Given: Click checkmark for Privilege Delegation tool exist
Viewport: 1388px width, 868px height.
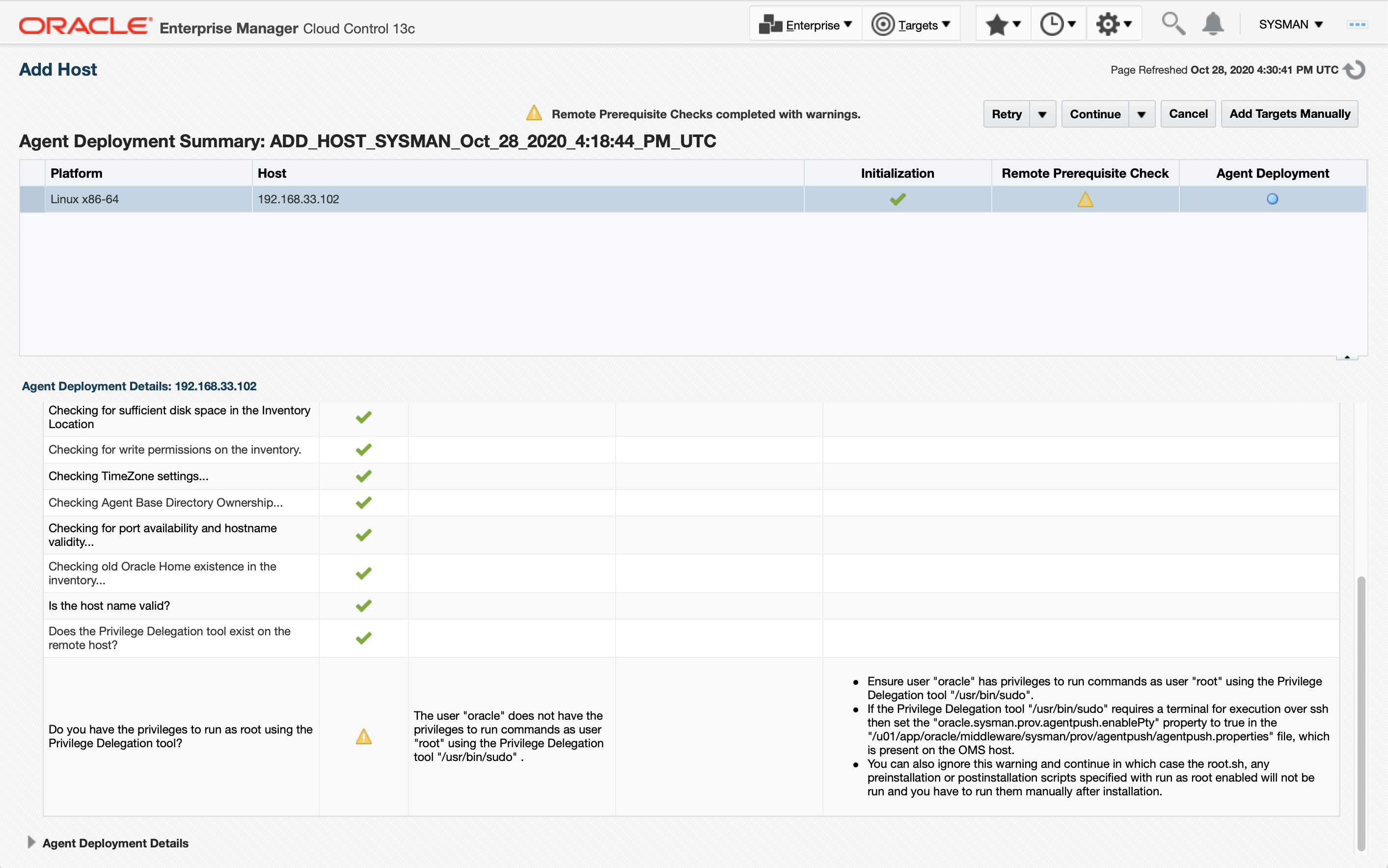Looking at the screenshot, I should point(363,638).
